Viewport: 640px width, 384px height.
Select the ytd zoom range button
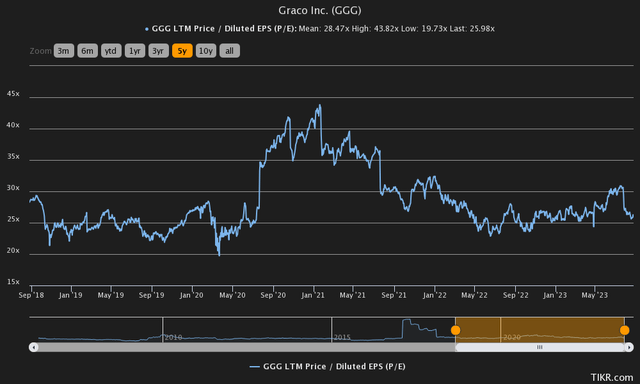pyautogui.click(x=111, y=51)
